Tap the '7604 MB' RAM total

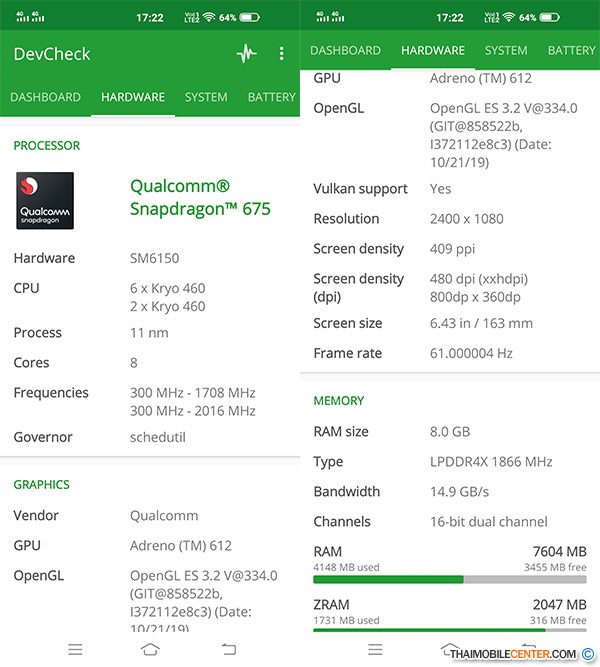click(x=560, y=552)
